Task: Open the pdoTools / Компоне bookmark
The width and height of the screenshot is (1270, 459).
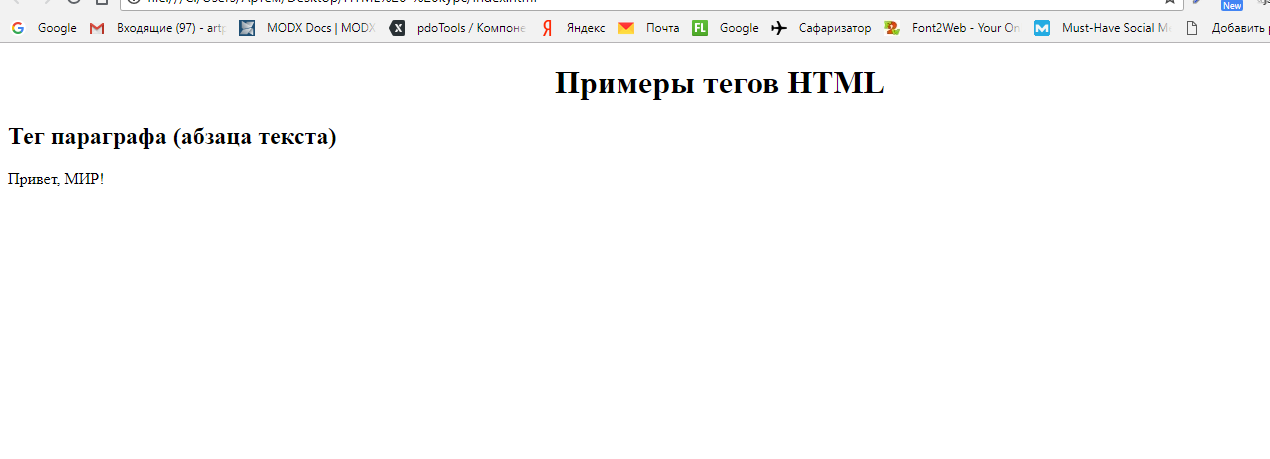Action: pyautogui.click(x=458, y=28)
